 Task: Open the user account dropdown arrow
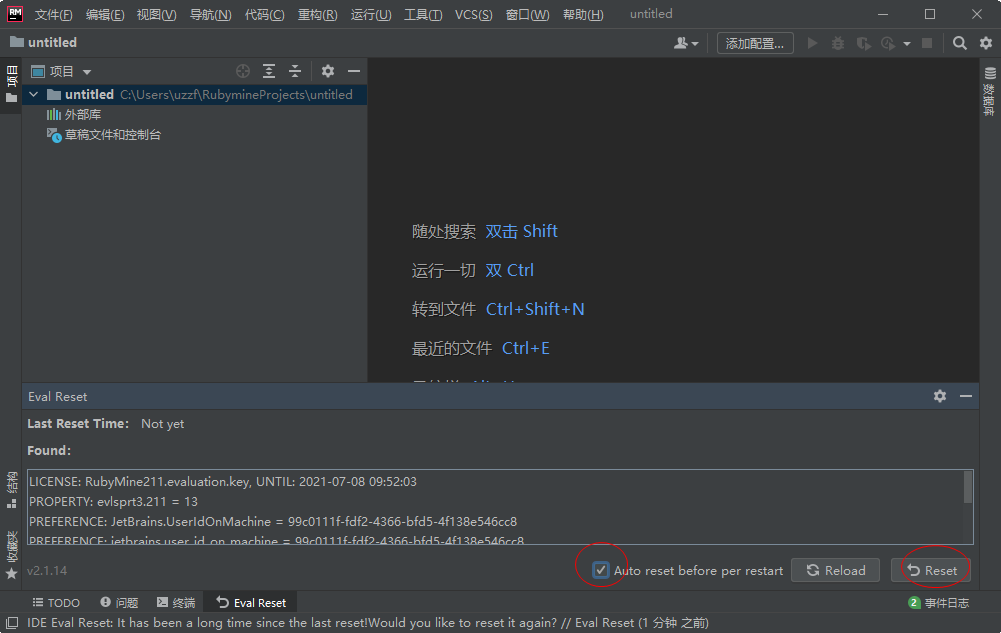[695, 43]
